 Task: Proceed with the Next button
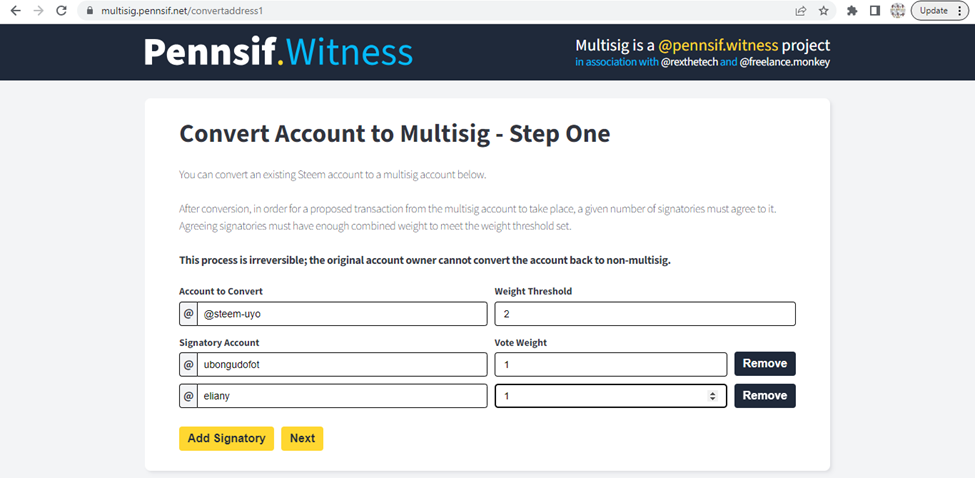(302, 438)
